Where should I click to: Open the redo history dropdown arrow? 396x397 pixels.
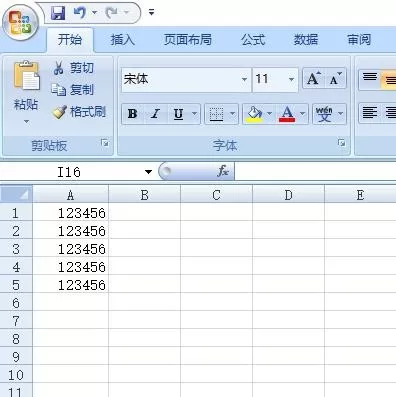[126, 13]
